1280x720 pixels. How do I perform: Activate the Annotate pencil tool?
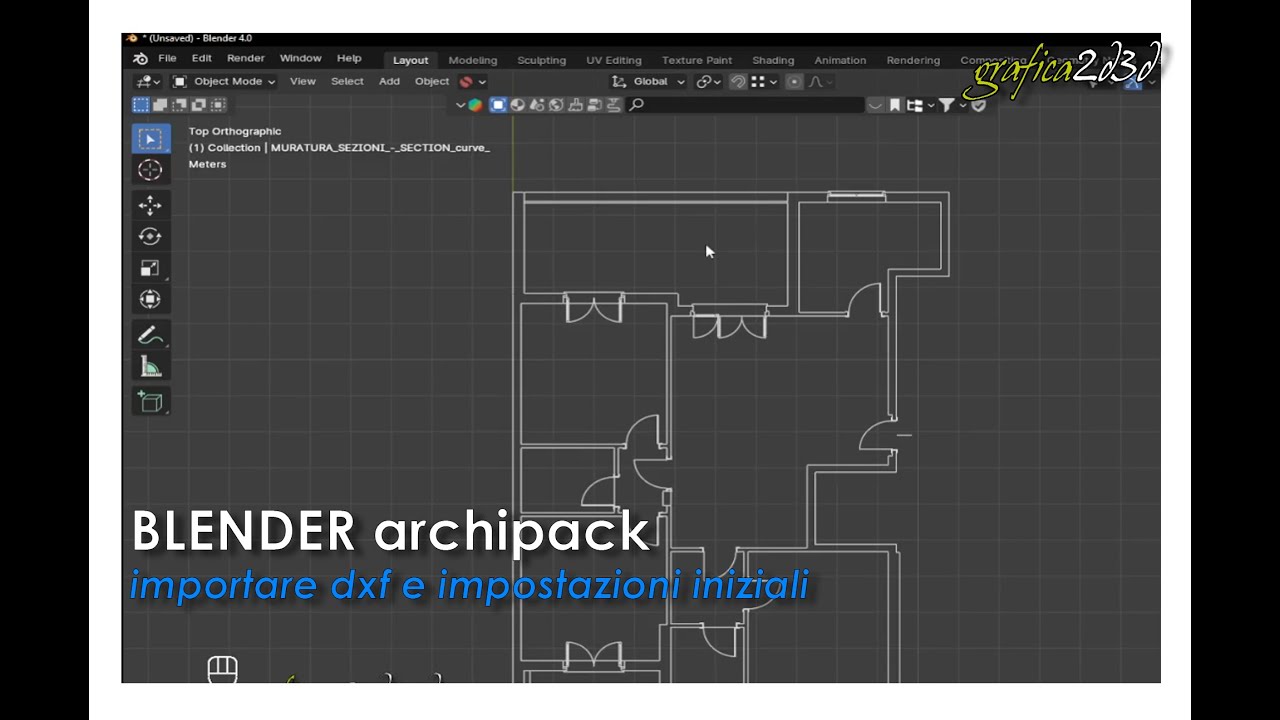pos(150,335)
